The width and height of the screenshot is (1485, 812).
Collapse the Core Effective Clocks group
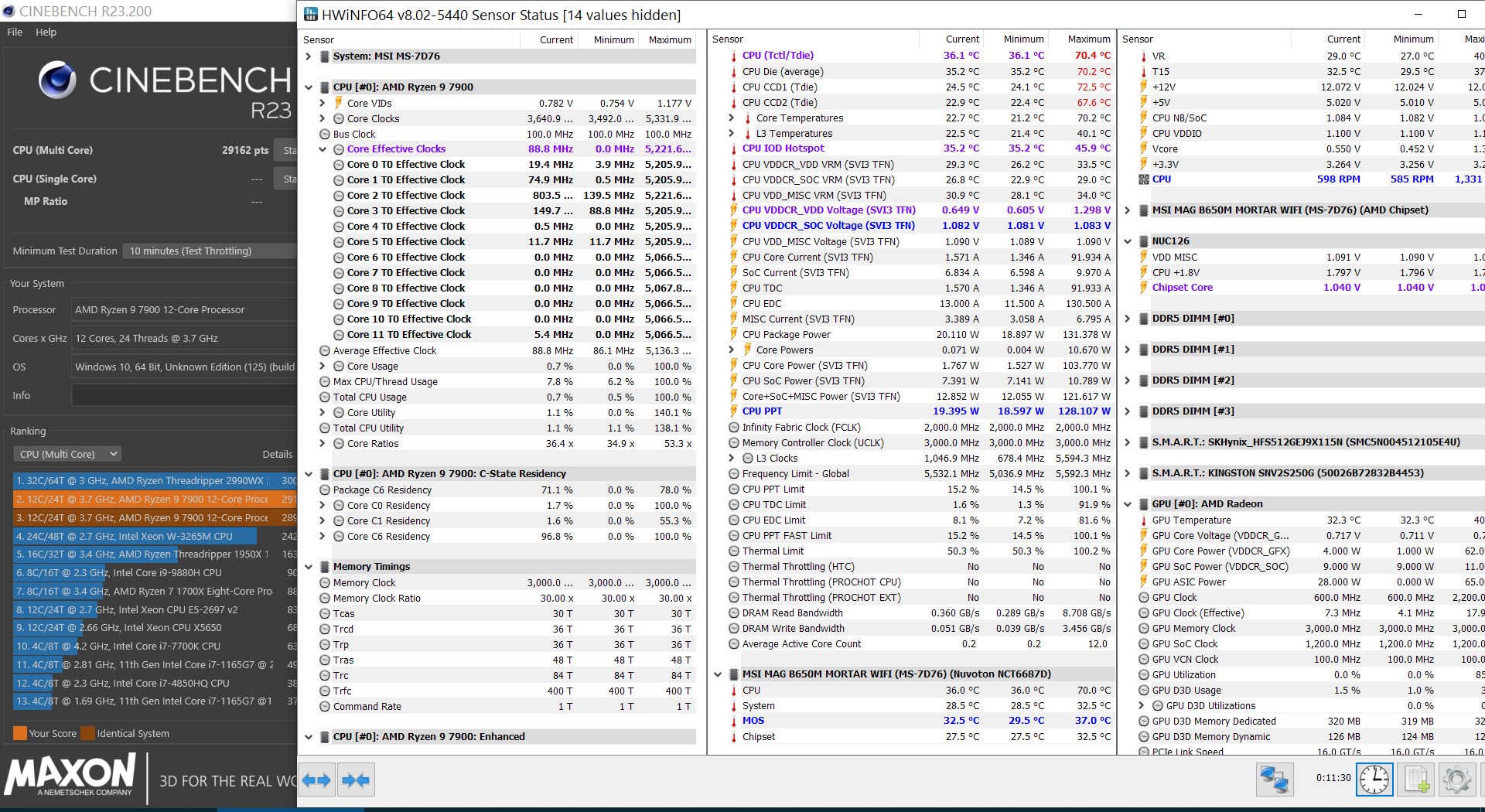pyautogui.click(x=323, y=149)
